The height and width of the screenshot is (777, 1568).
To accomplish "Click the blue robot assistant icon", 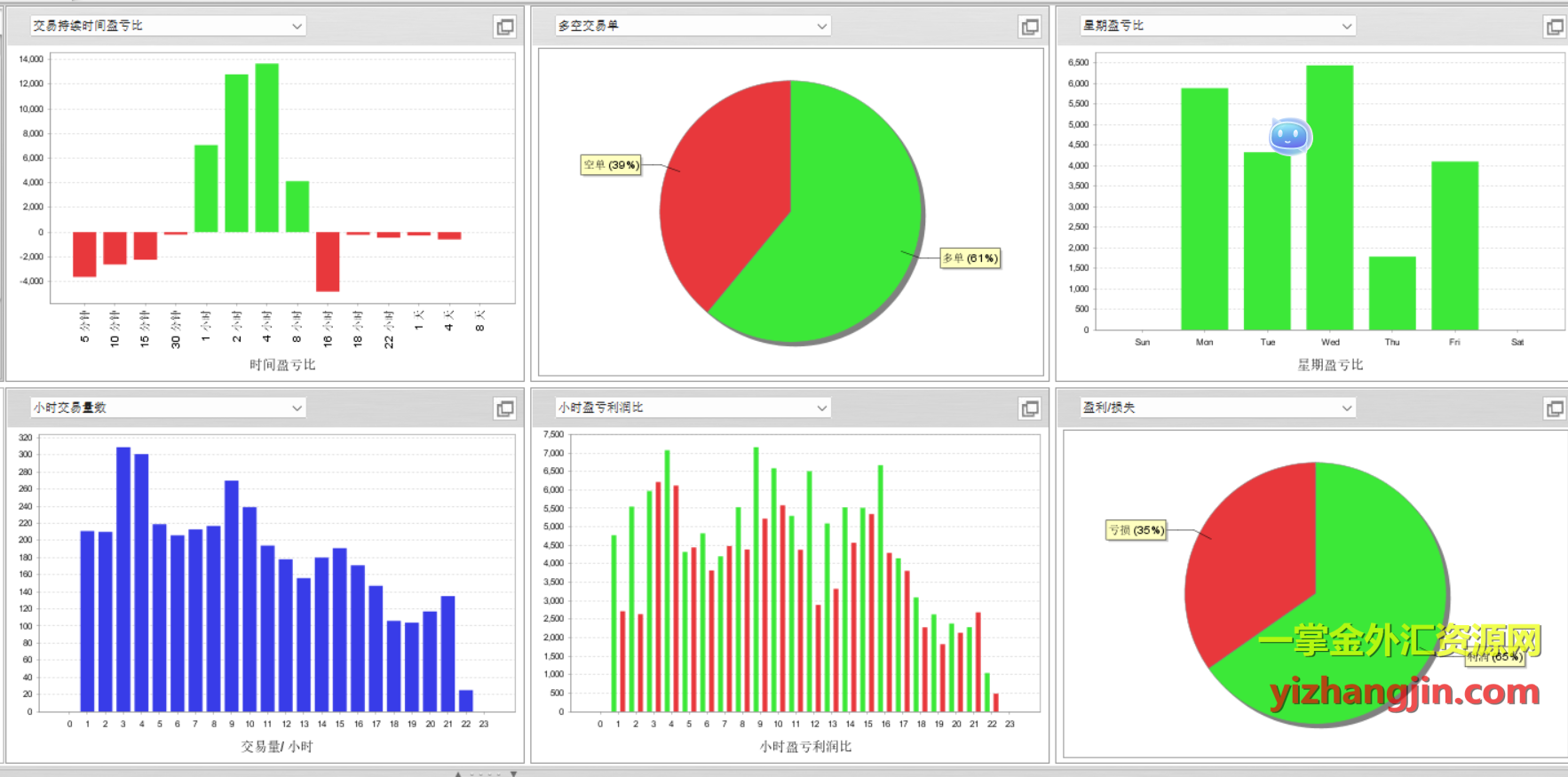I will click(x=1288, y=137).
